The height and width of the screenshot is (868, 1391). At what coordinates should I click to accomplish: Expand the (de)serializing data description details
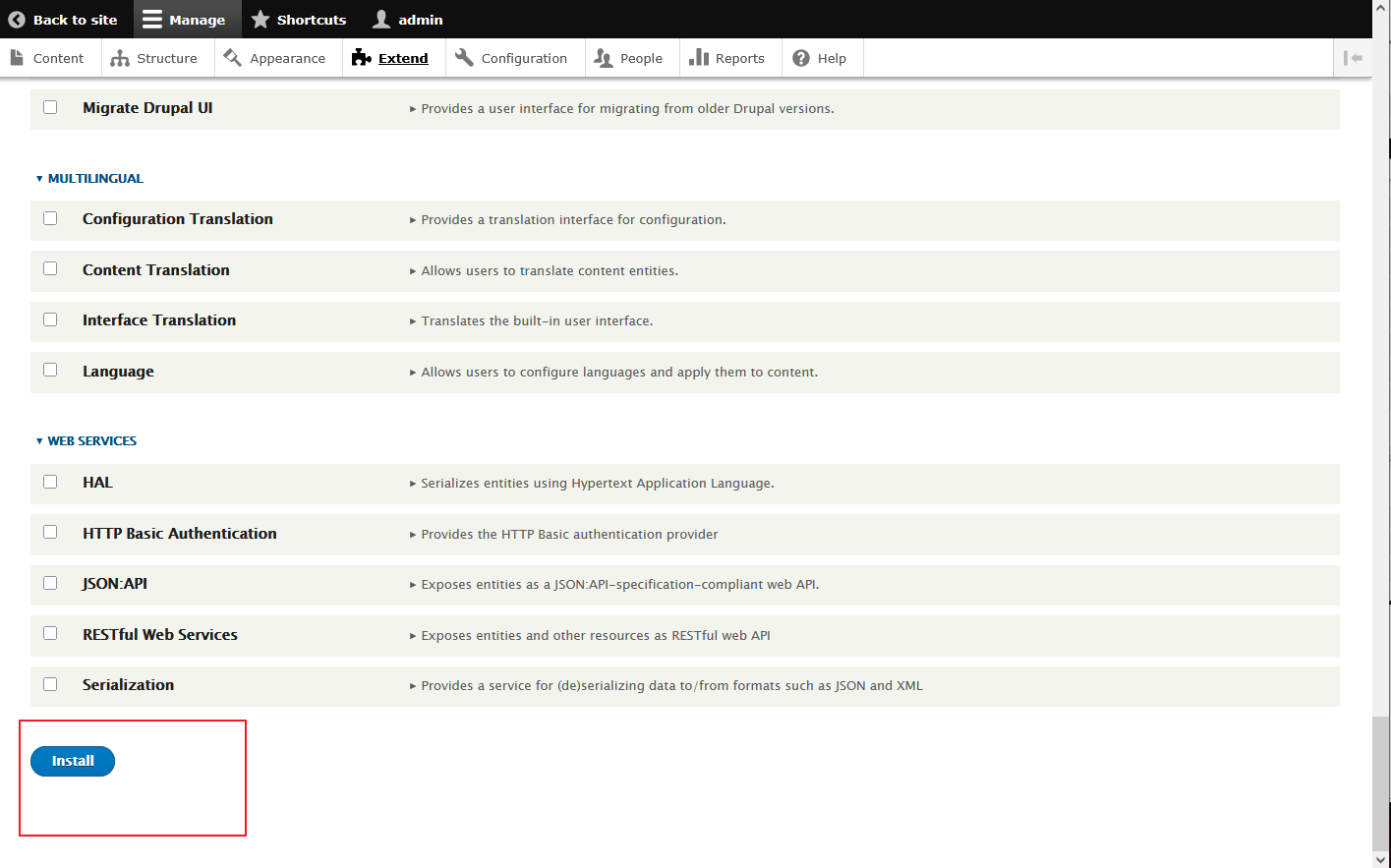(667, 686)
